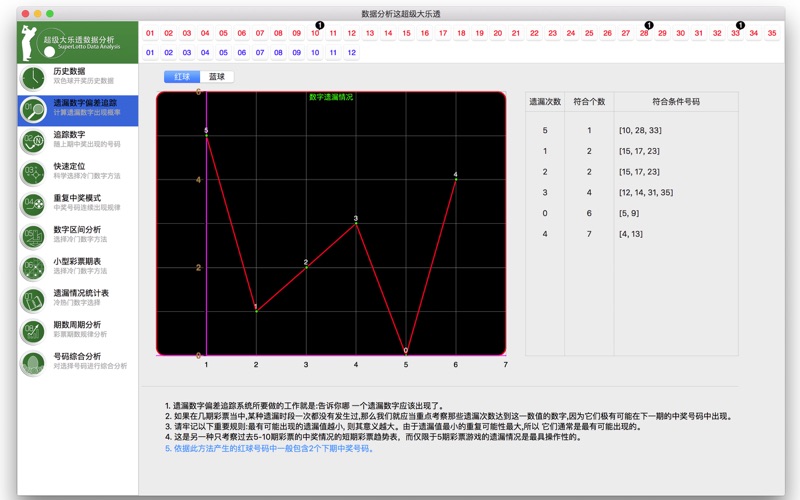The height and width of the screenshot is (500, 800).
Task: Click the 追踪数字 menu label
Action: 69,135
